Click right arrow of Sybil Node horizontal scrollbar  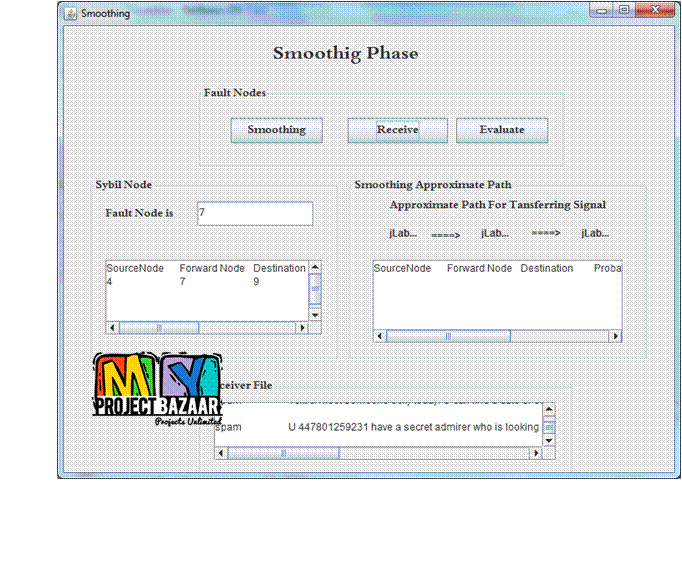pyautogui.click(x=302, y=328)
